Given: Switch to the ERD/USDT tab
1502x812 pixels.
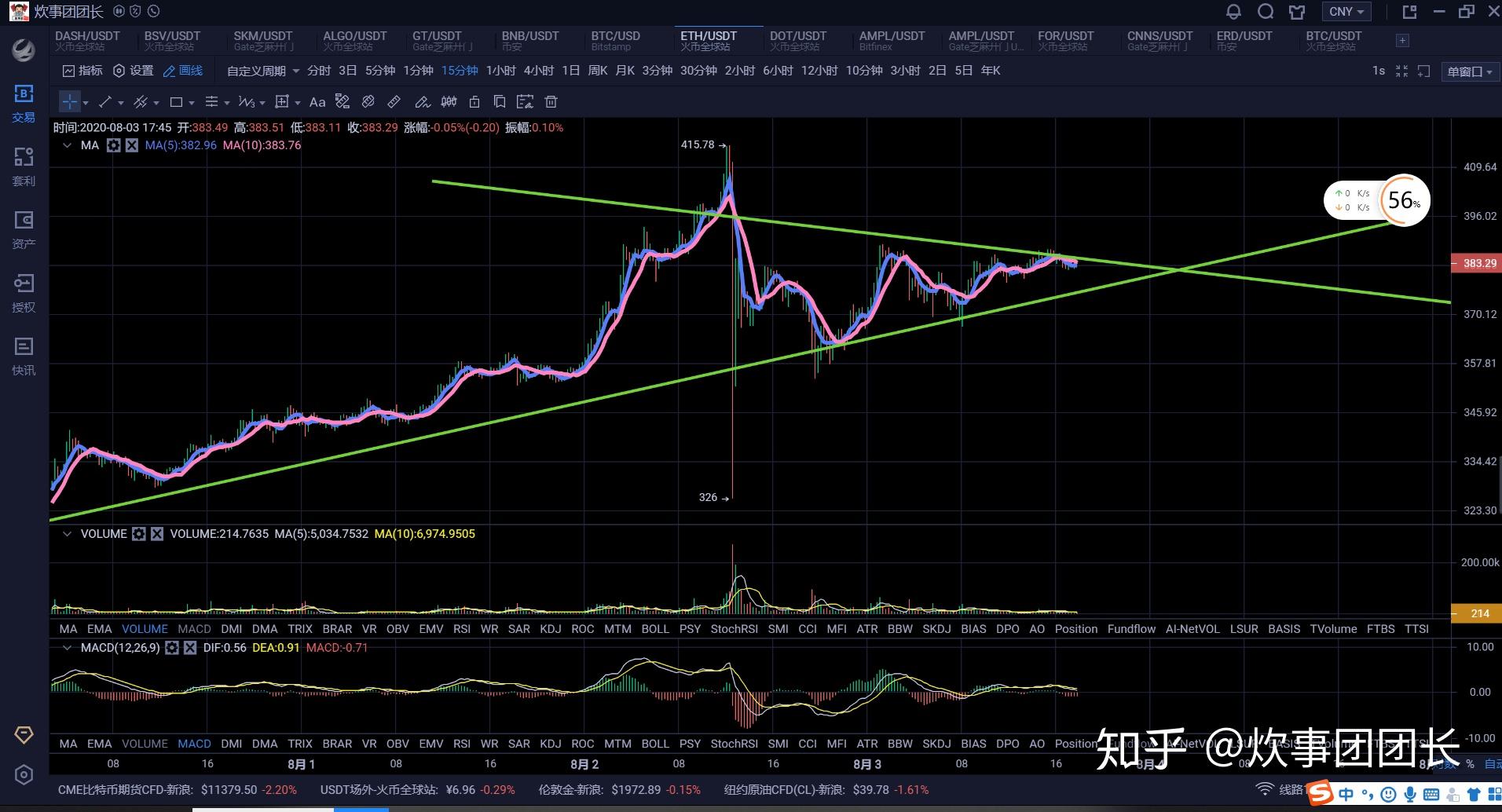Looking at the screenshot, I should click(x=1244, y=41).
